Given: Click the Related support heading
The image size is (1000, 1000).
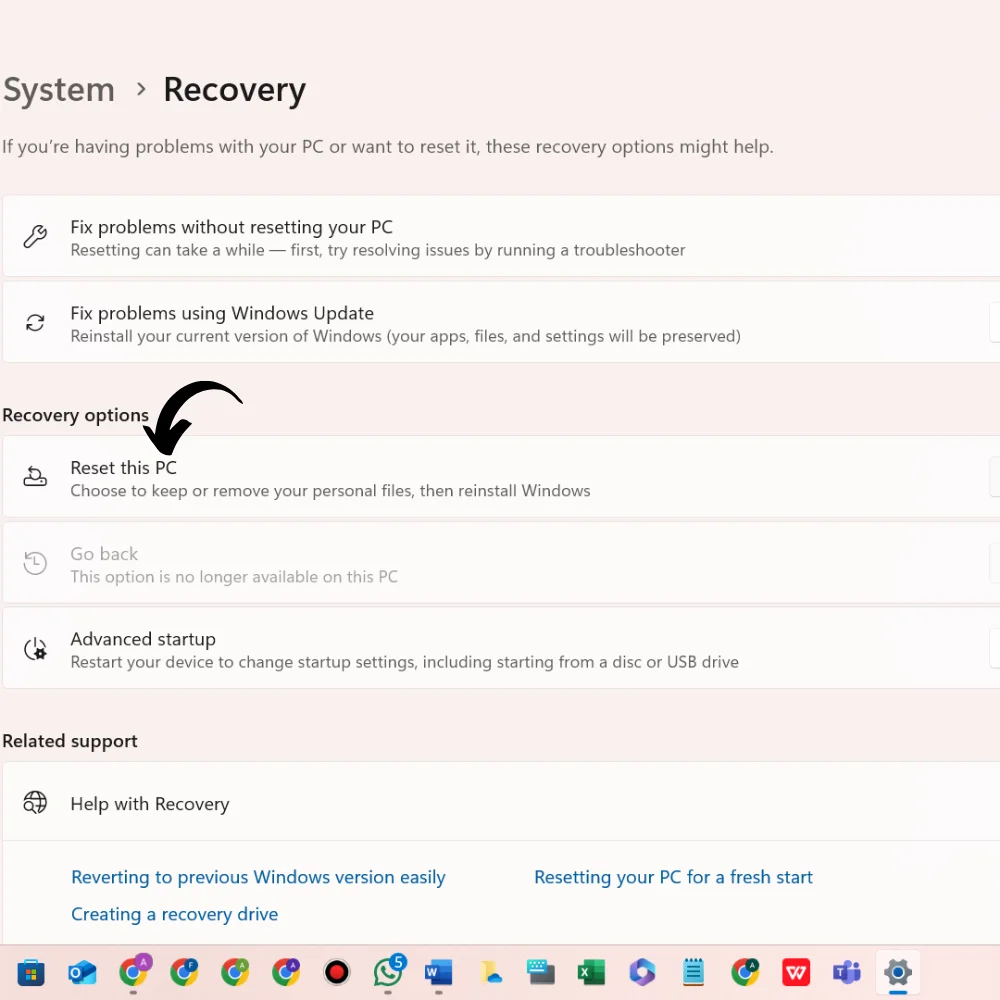Looking at the screenshot, I should pyautogui.click(x=70, y=741).
